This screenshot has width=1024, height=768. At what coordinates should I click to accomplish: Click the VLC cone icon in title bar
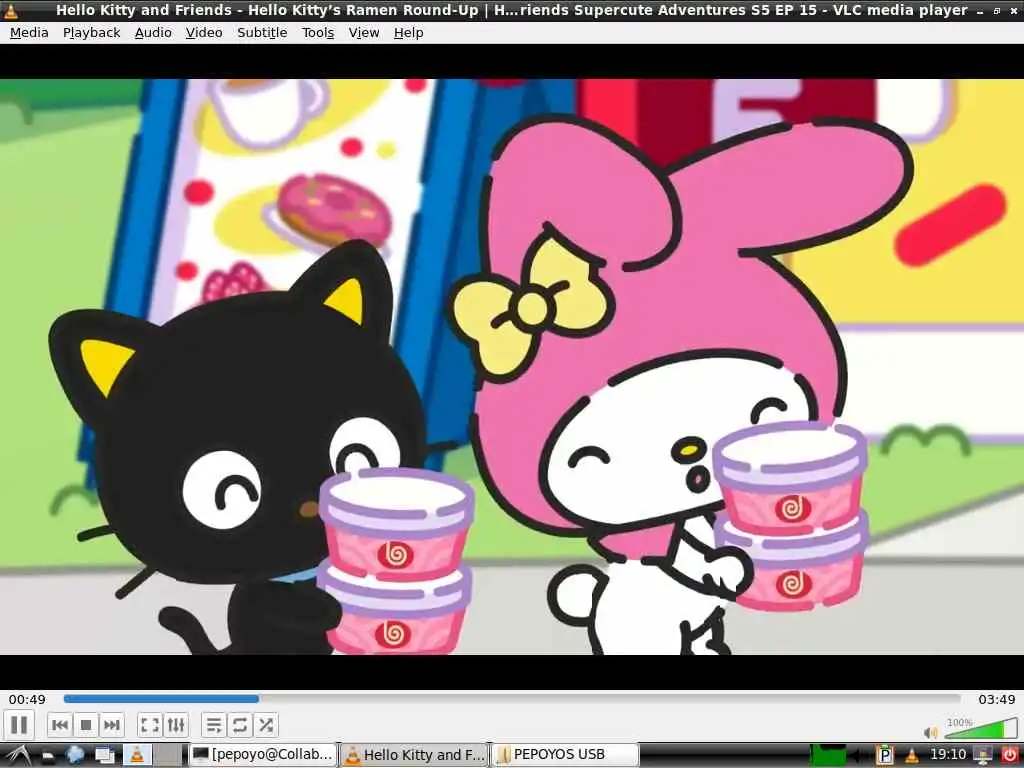coord(10,10)
